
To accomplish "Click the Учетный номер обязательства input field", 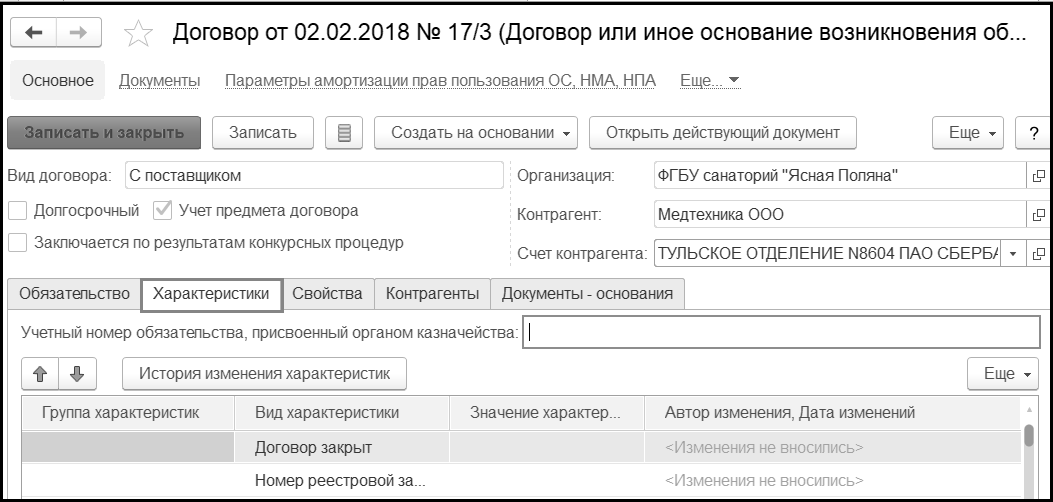I will pos(782,333).
